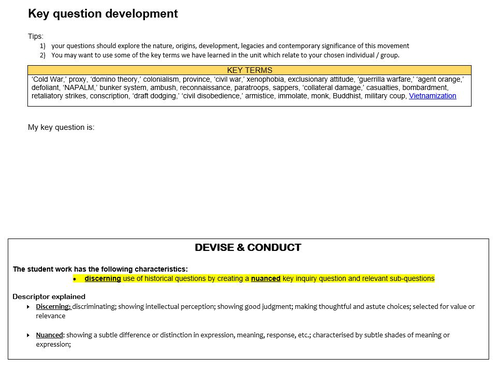This screenshot has width=500, height=372.
Task: Click the word 'NAPALM' in key terms
Action: (x=79, y=88)
